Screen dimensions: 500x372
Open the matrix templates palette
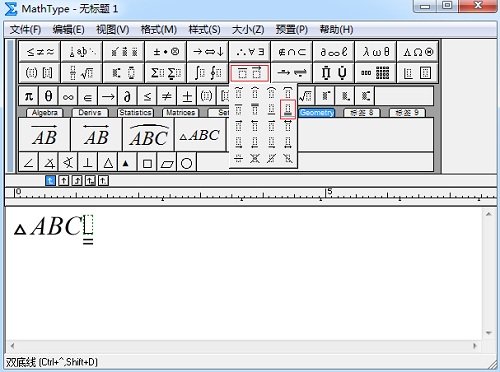376,73
